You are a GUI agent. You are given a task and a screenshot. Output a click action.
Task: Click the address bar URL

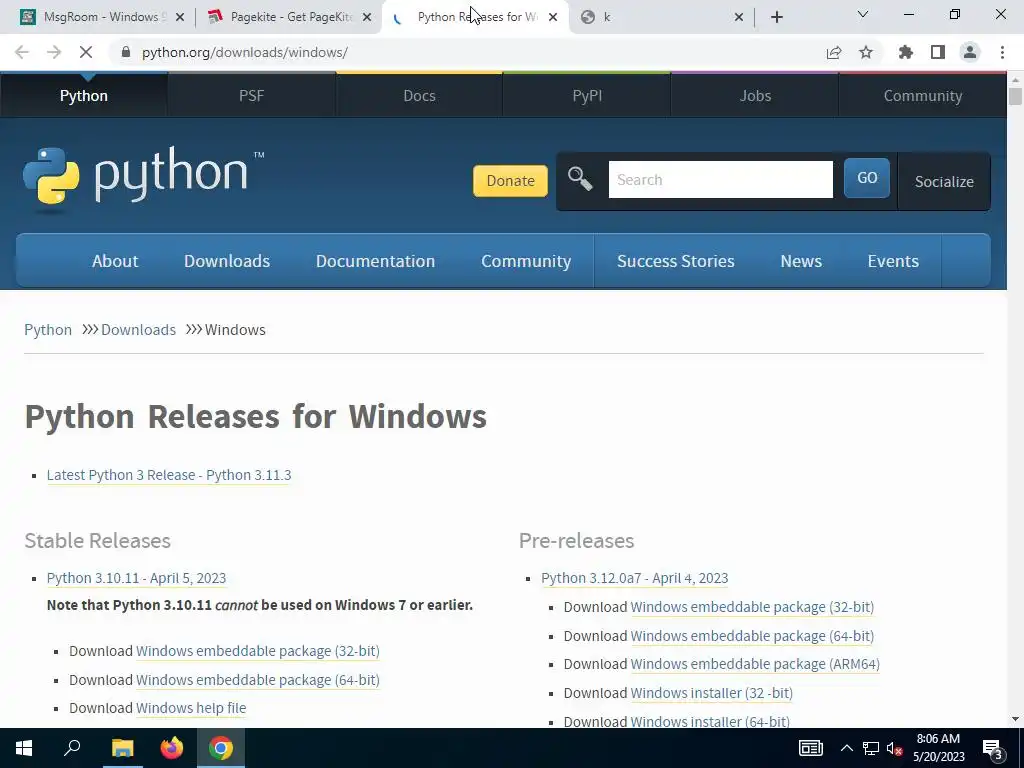[x=245, y=52]
